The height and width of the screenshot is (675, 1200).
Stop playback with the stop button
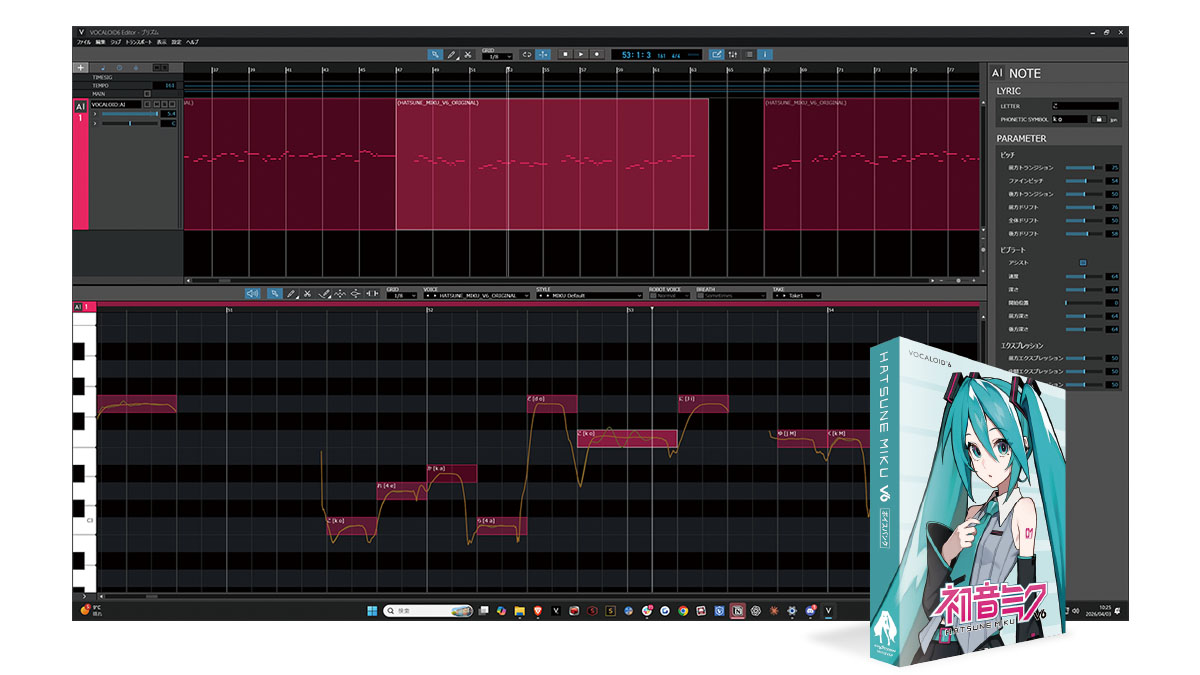tap(565, 55)
